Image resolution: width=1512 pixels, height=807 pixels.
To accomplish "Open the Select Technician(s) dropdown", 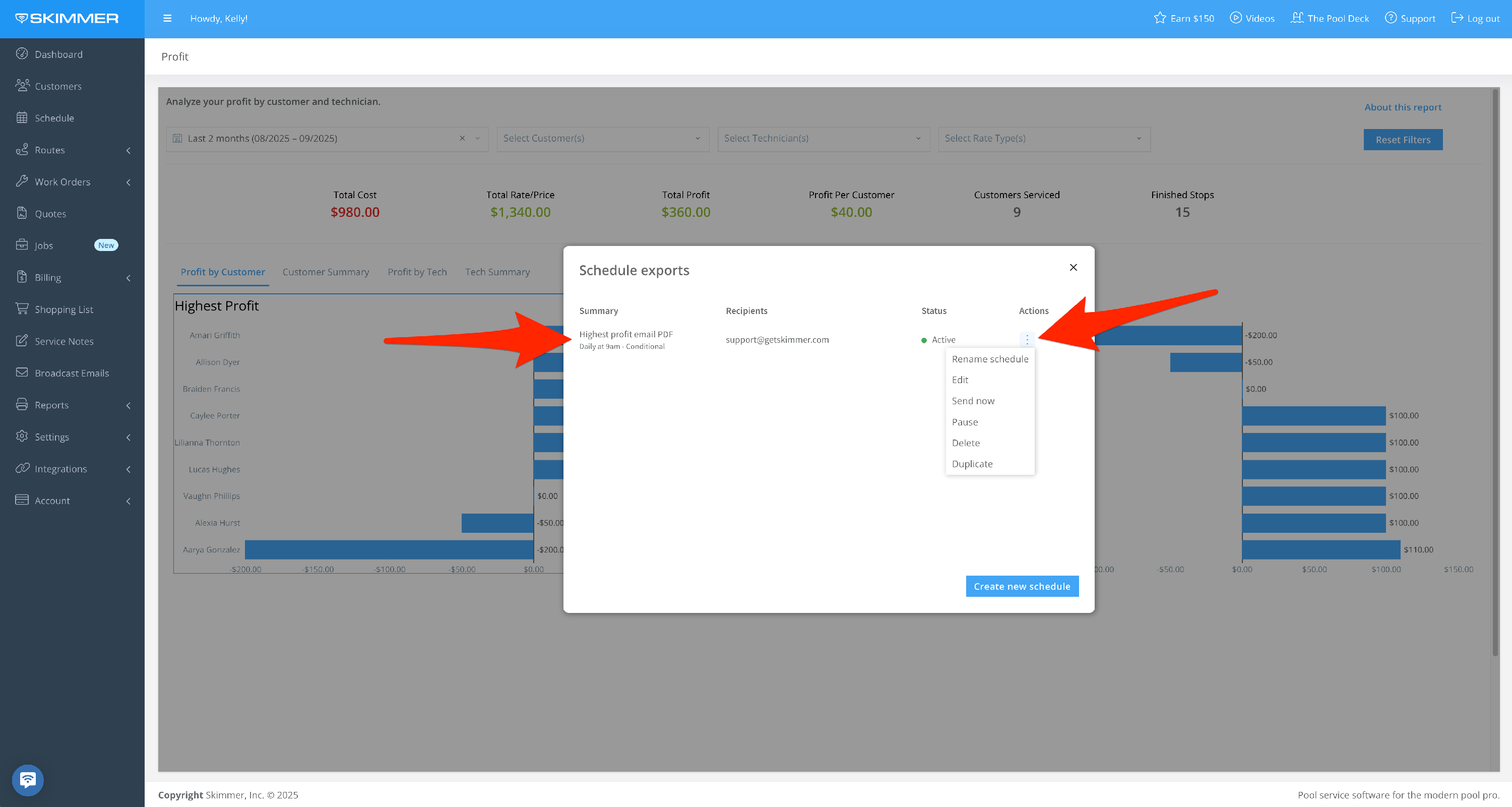I will click(823, 139).
